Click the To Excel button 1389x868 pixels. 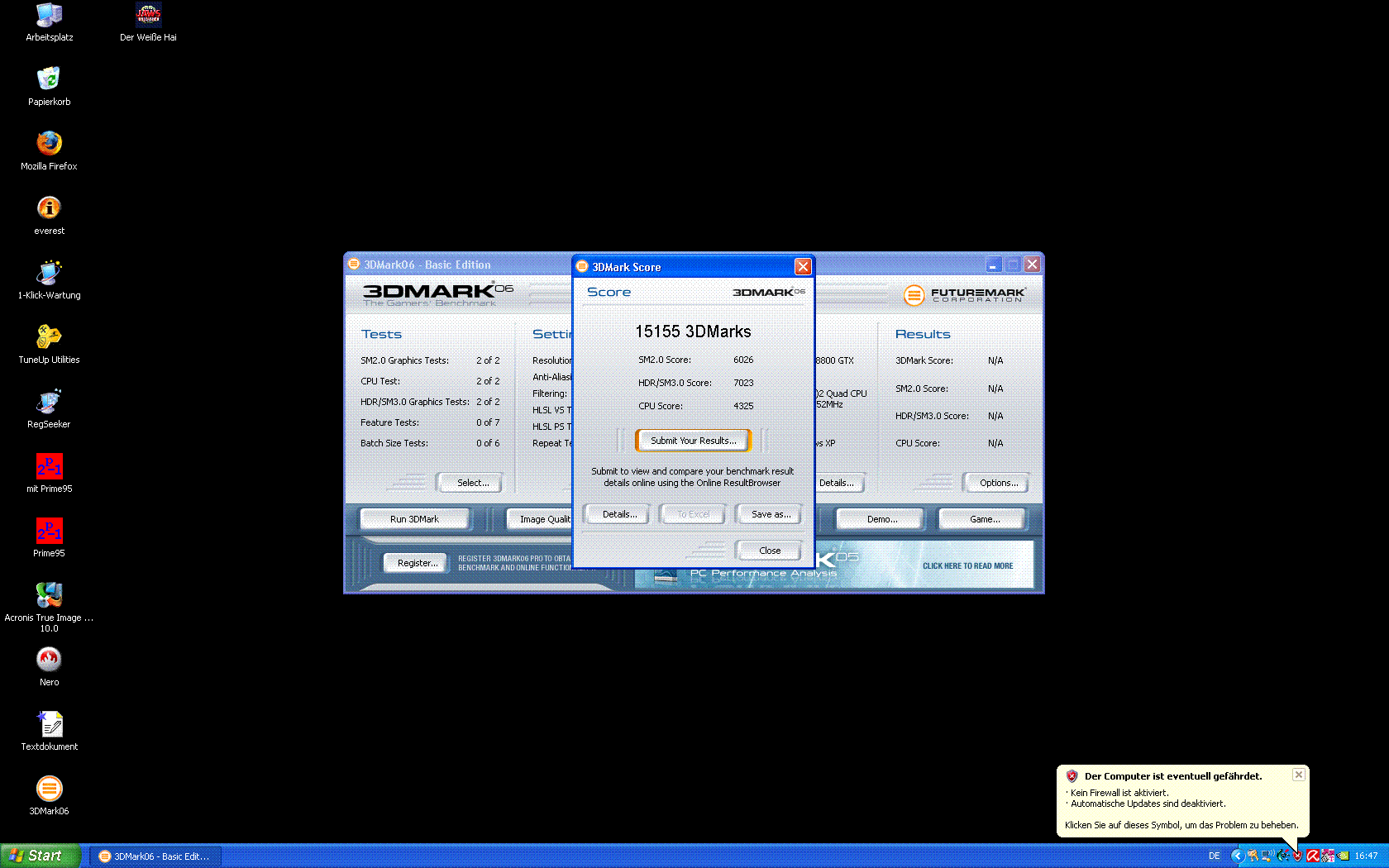[x=693, y=514]
